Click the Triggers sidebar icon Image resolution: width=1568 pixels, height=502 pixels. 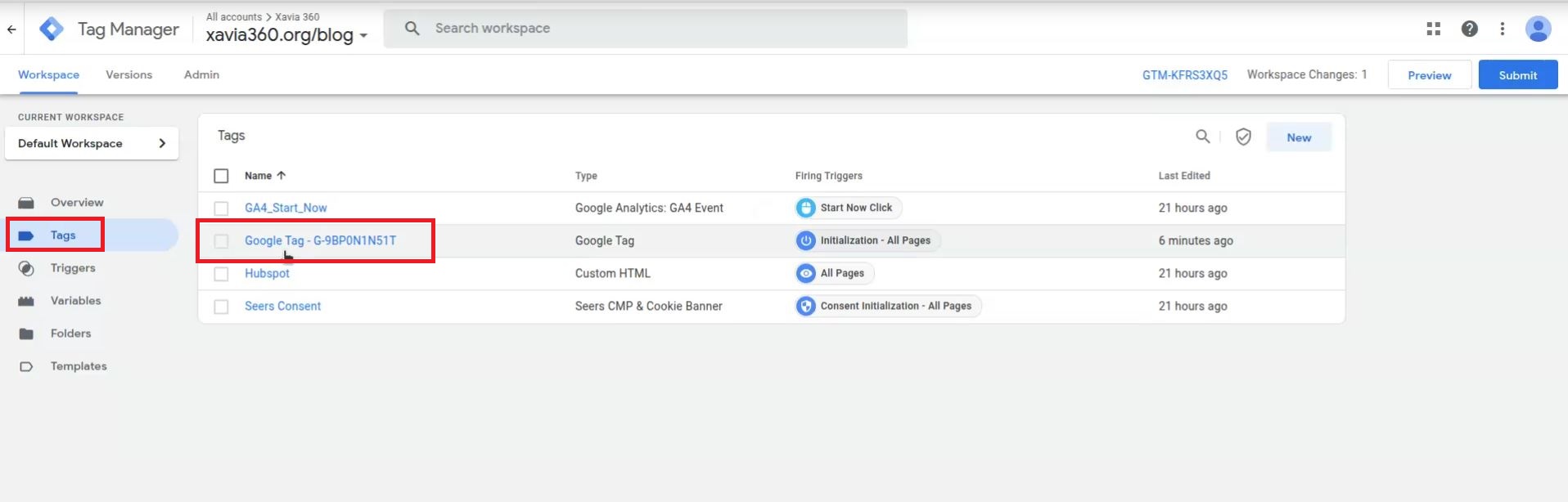26,268
